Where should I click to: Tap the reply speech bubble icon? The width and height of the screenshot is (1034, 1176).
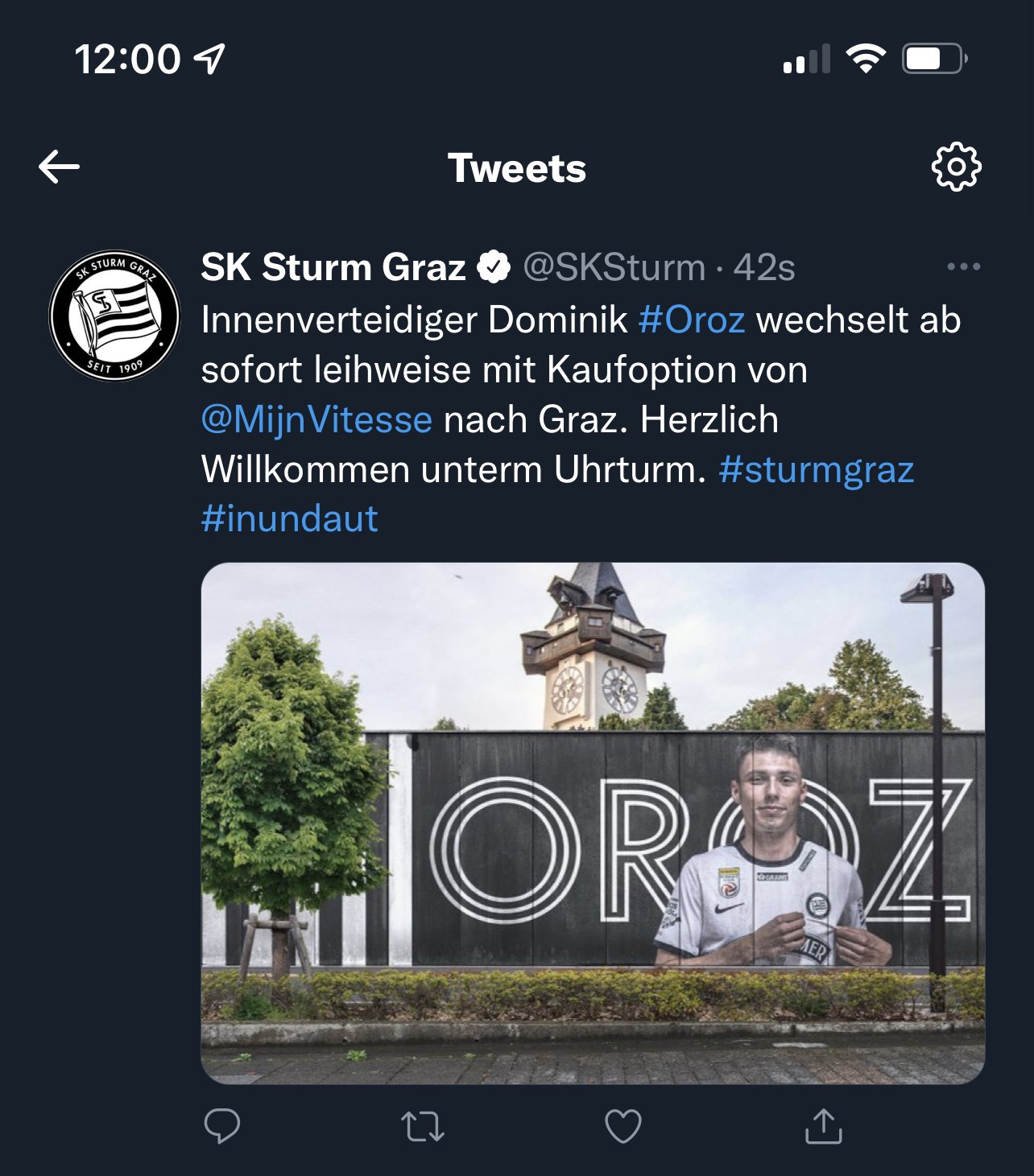click(221, 1126)
